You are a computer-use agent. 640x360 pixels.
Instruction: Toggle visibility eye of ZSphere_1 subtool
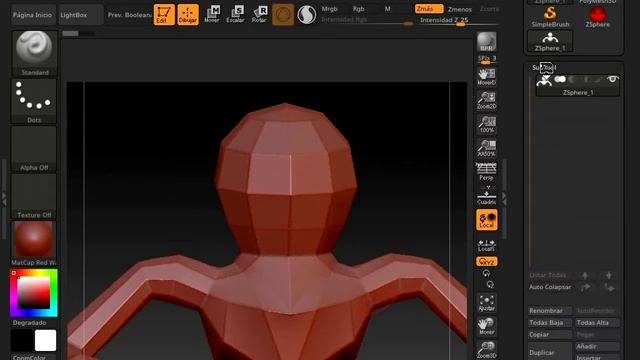pos(612,79)
